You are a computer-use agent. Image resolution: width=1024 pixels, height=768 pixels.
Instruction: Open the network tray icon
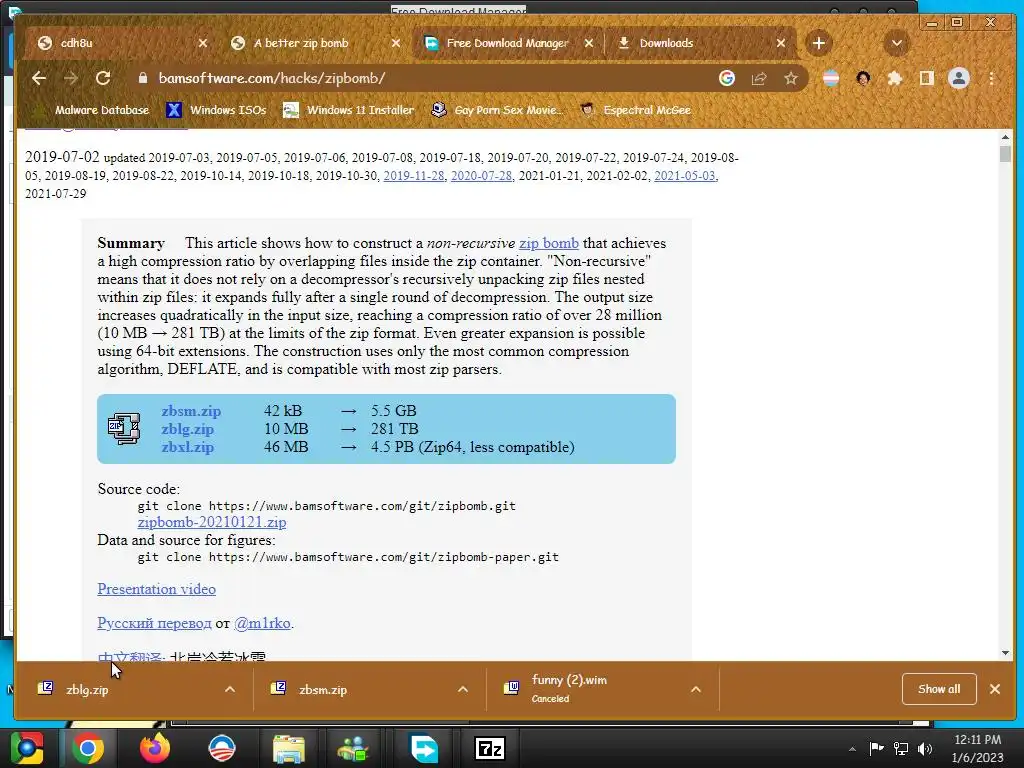pos(901,749)
